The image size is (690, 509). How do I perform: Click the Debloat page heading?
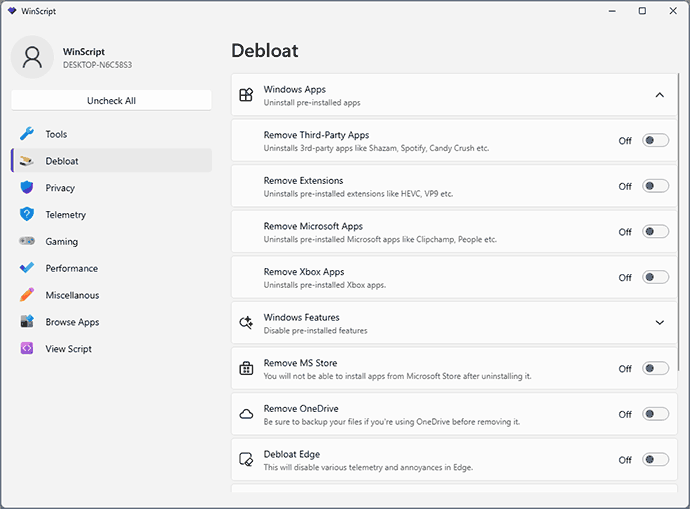[264, 51]
